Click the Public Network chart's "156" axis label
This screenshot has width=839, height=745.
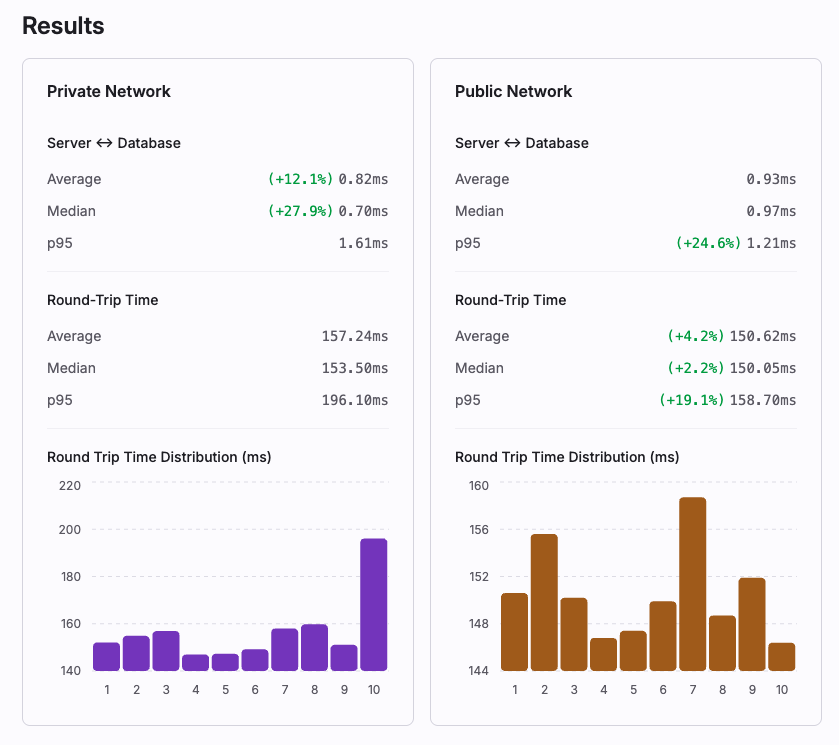[478, 530]
